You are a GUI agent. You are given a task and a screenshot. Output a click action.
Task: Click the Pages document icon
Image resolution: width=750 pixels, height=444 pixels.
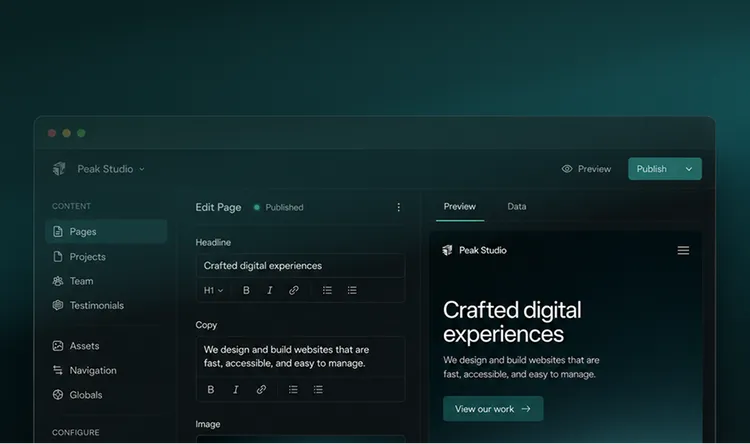coord(58,232)
